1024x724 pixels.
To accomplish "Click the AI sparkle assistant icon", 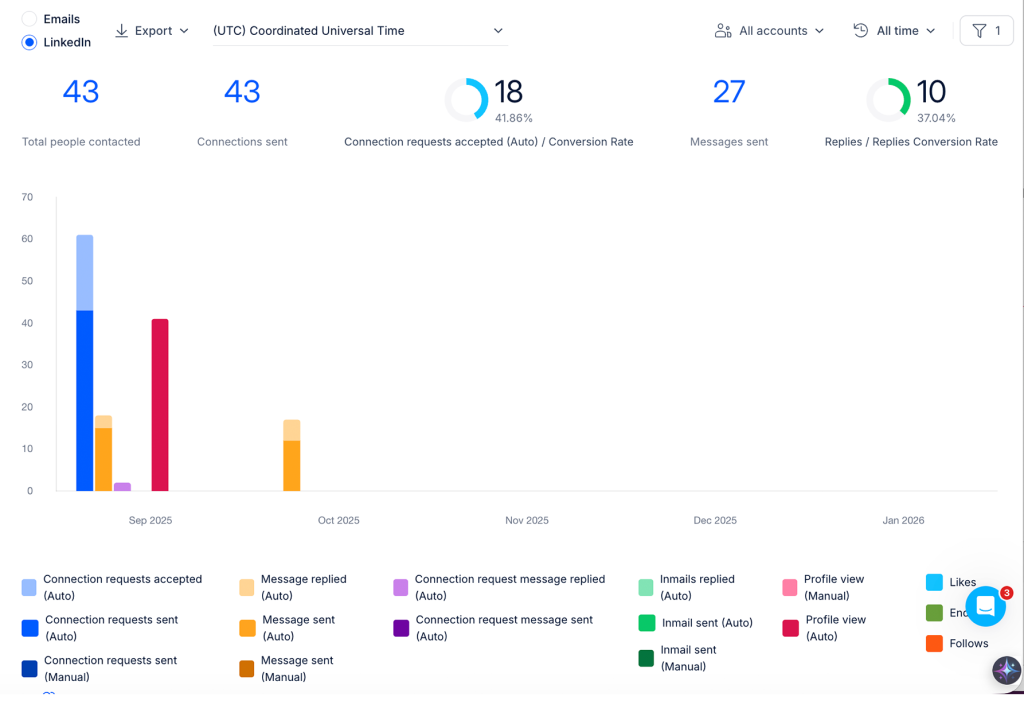I will point(1006,670).
